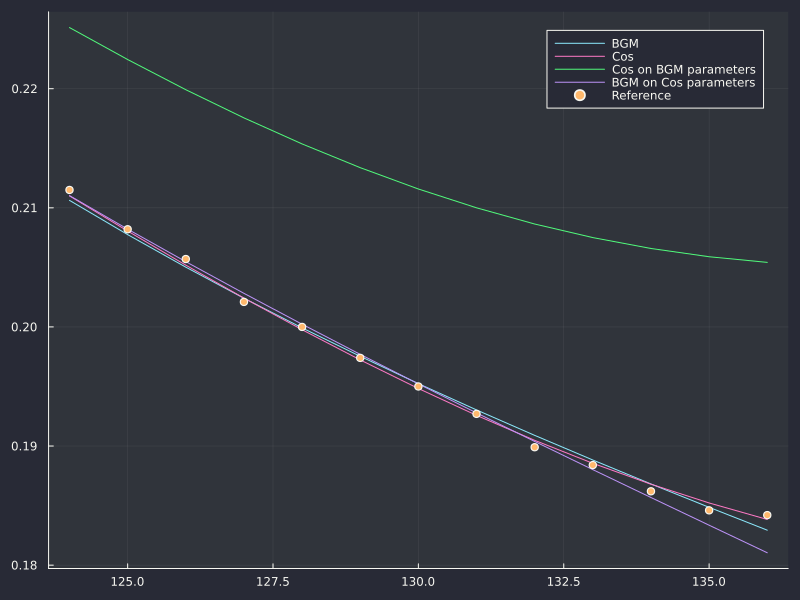Click the 0.20 y-axis tick label
Image resolution: width=800 pixels, height=600 pixels.
(x=24, y=327)
